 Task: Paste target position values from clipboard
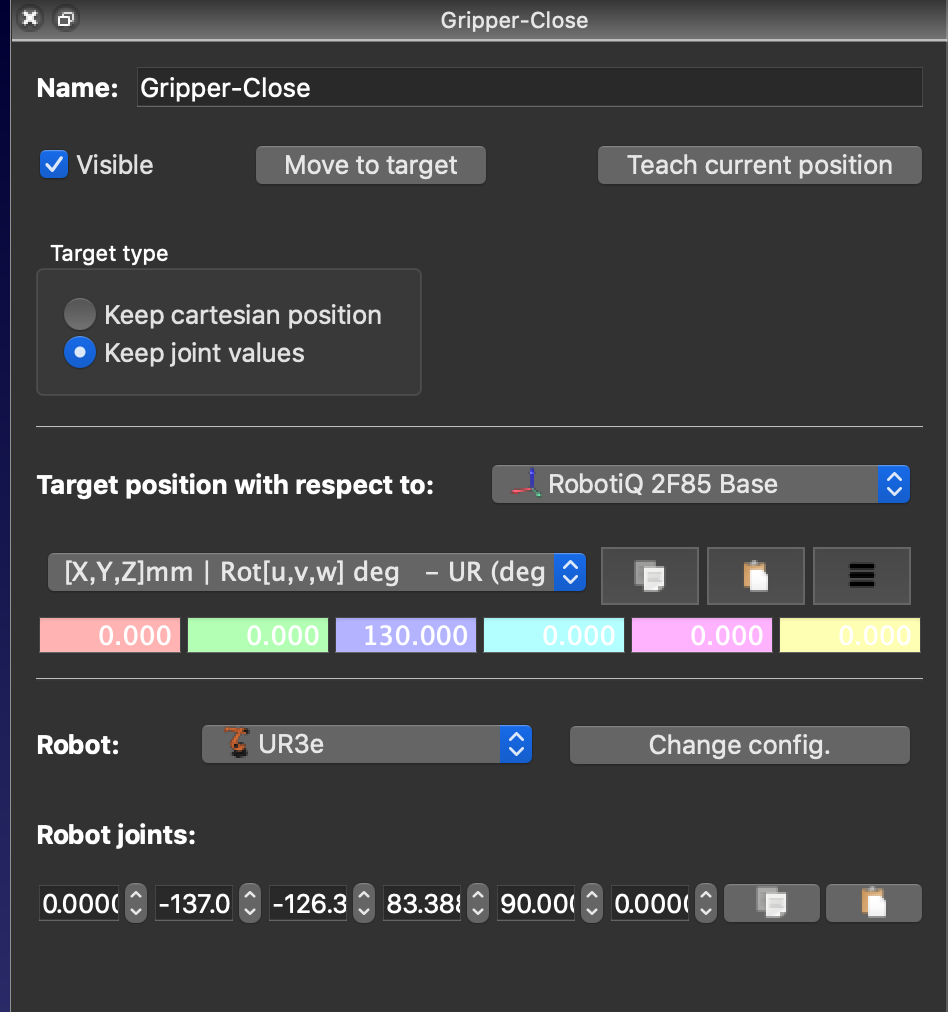(755, 576)
